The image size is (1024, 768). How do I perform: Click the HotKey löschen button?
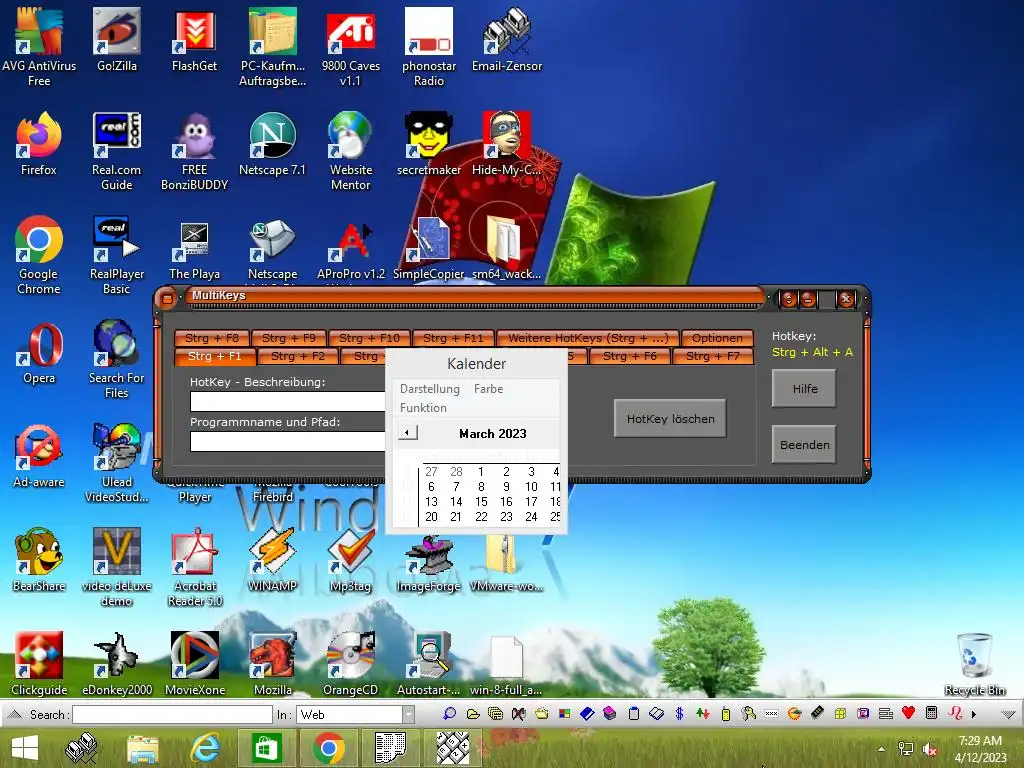pyautogui.click(x=670, y=419)
